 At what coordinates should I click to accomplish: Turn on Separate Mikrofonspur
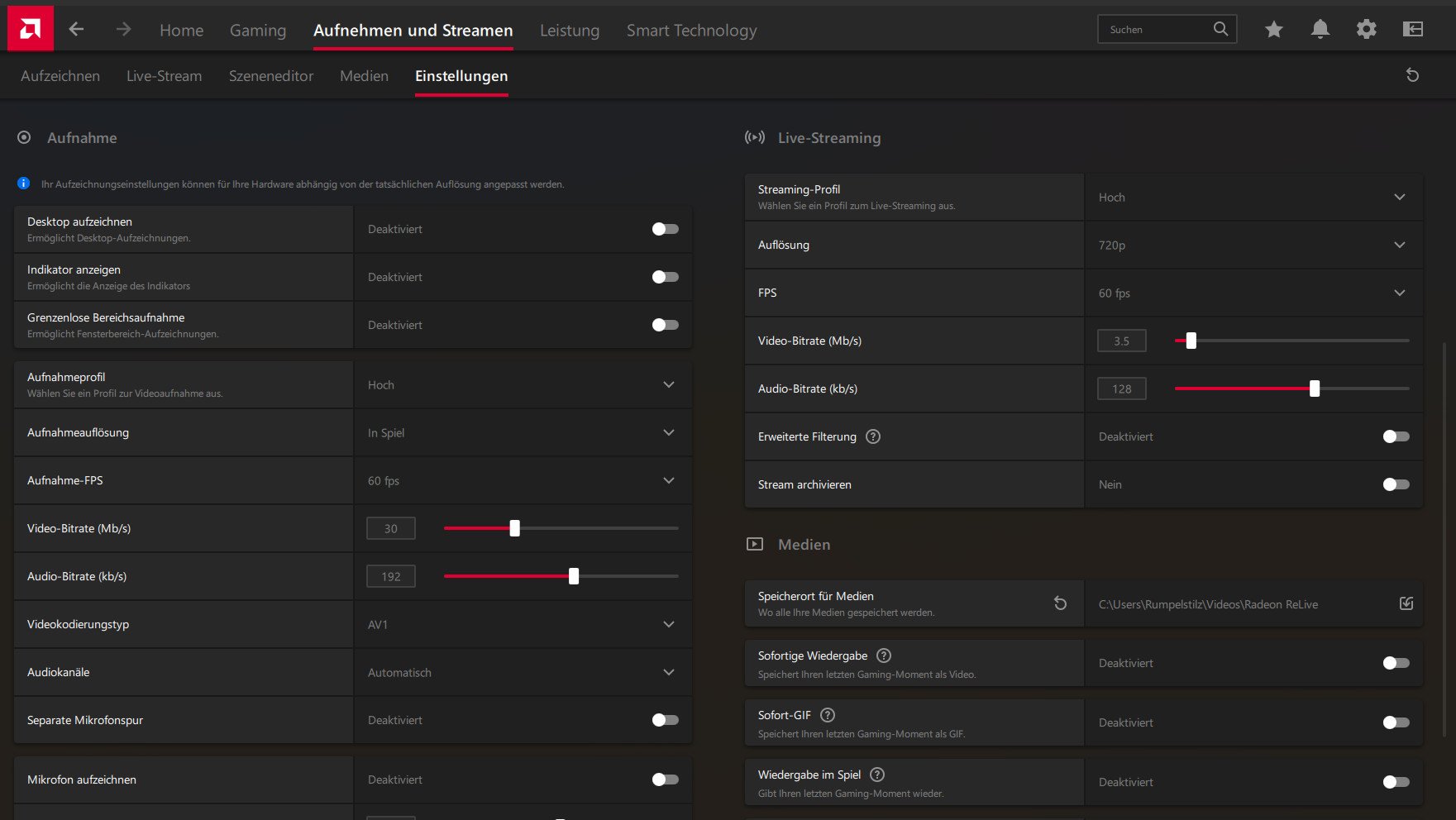tap(665, 720)
